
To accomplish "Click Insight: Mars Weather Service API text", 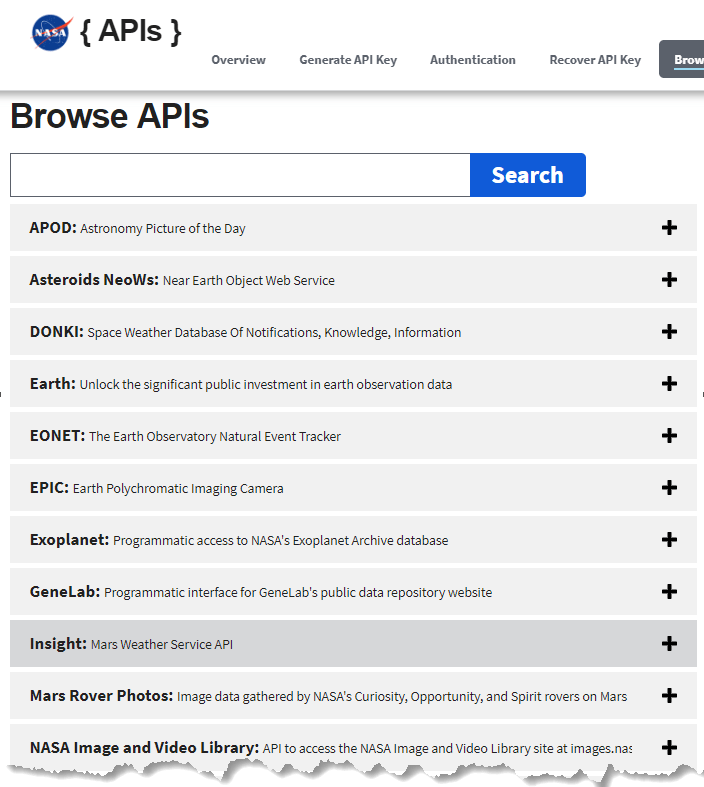I will point(131,644).
